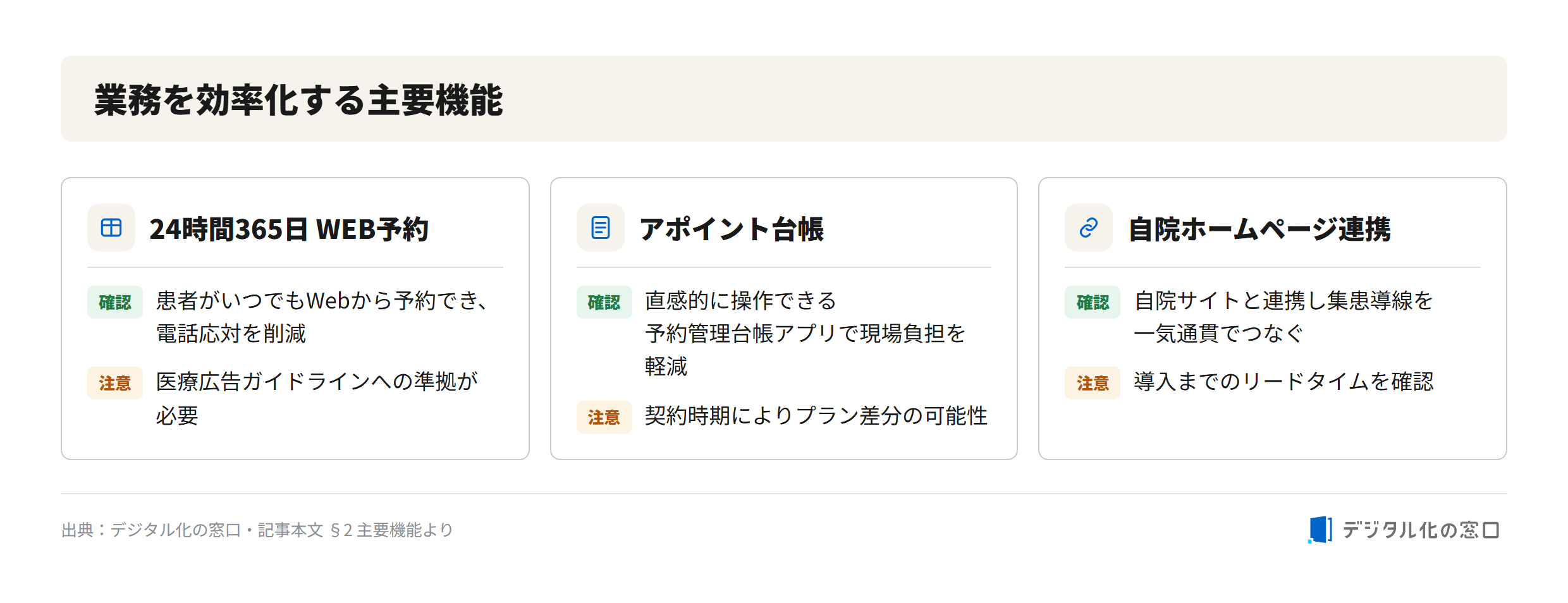Click the text 医療広告ガイドラインへの準拠が必要

point(317,398)
